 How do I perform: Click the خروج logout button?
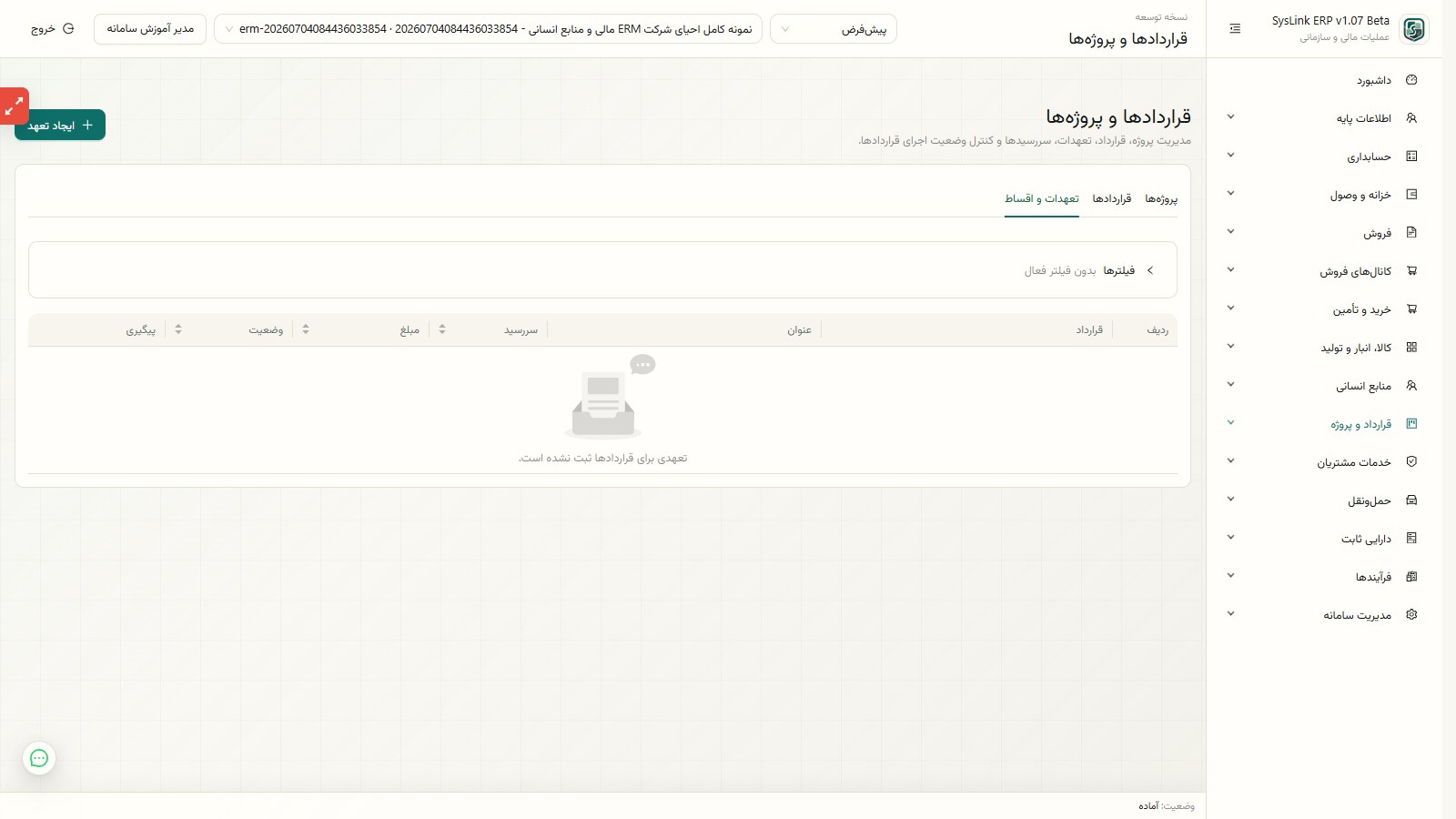53,29
